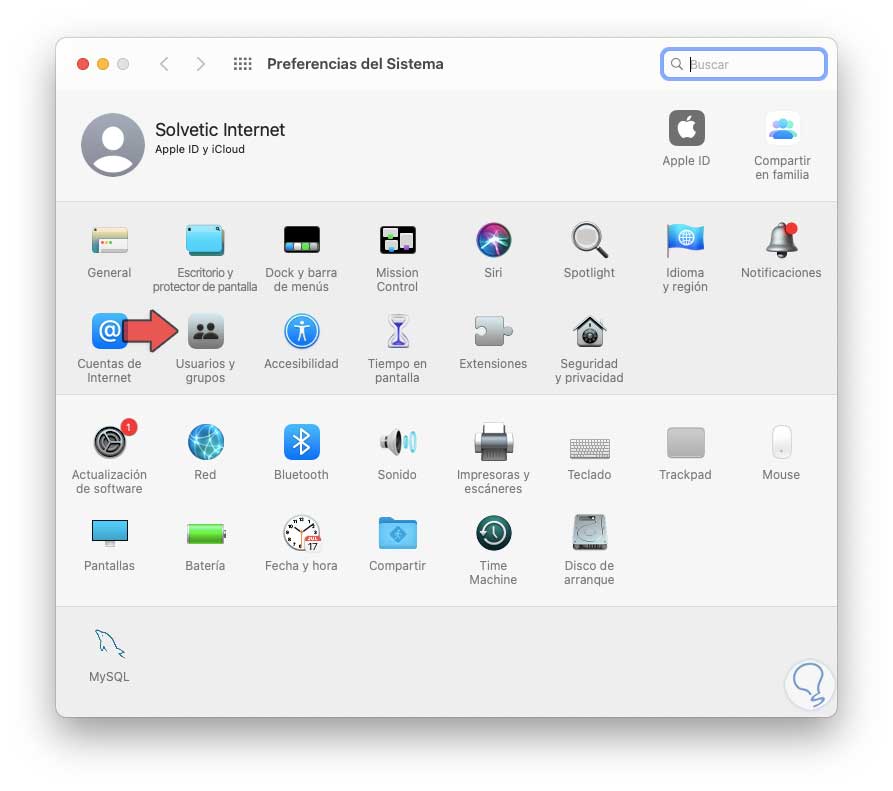This screenshot has width=893, height=791.
Task: Go forward with the right chevron button
Action: pos(200,64)
